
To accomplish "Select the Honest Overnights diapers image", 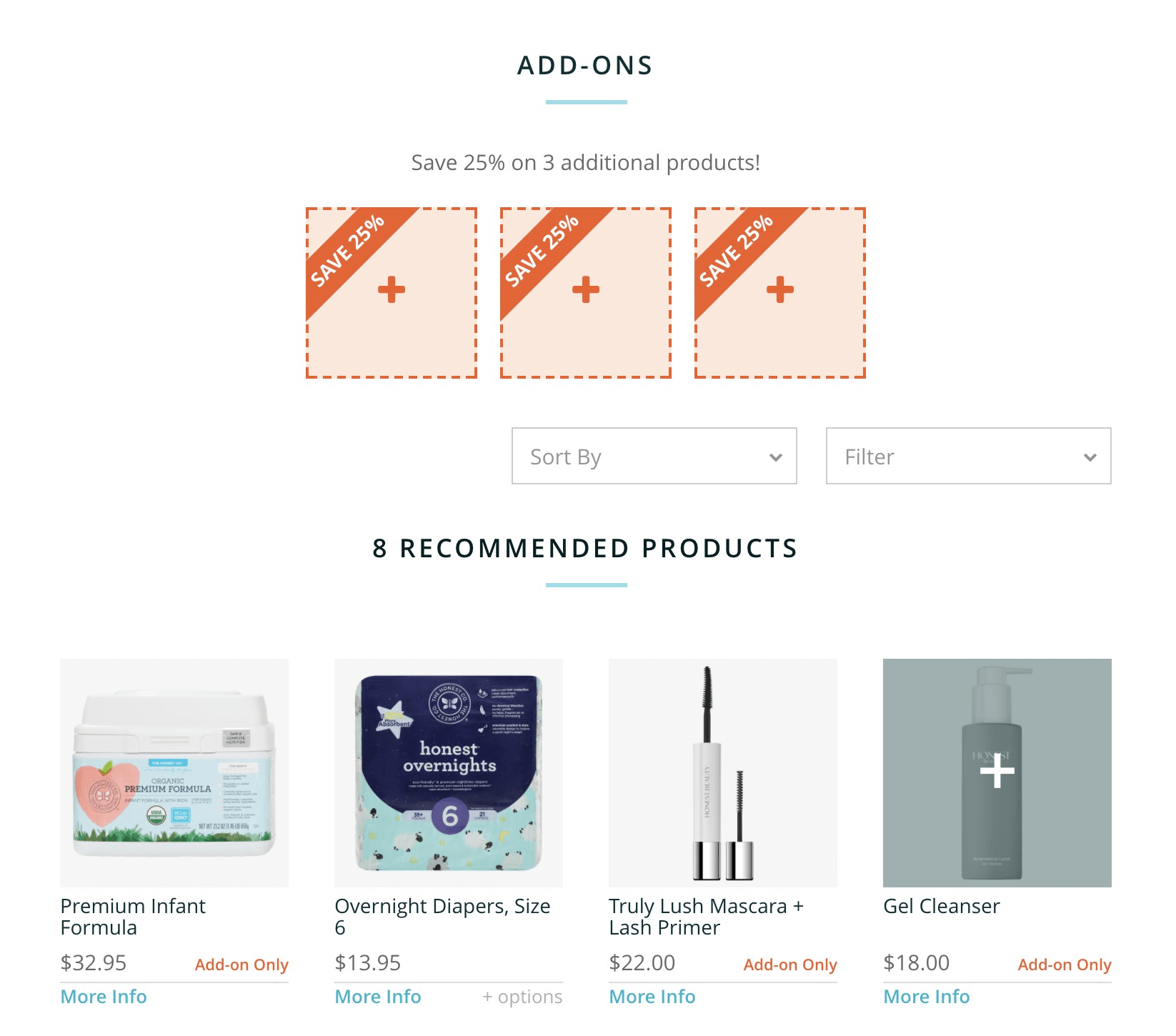I will [x=449, y=773].
